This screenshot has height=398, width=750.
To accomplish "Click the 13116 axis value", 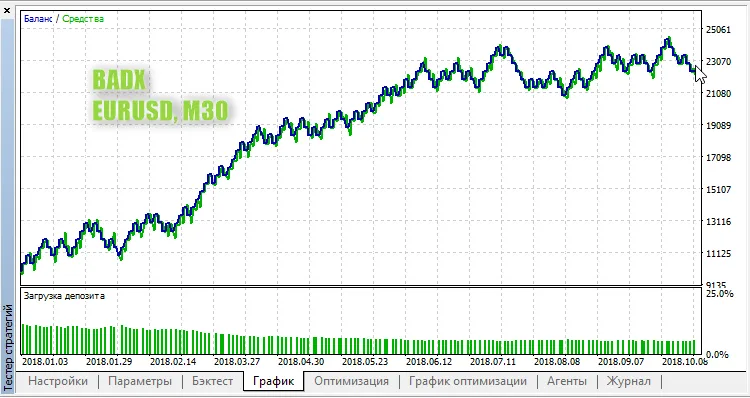I will tap(718, 221).
